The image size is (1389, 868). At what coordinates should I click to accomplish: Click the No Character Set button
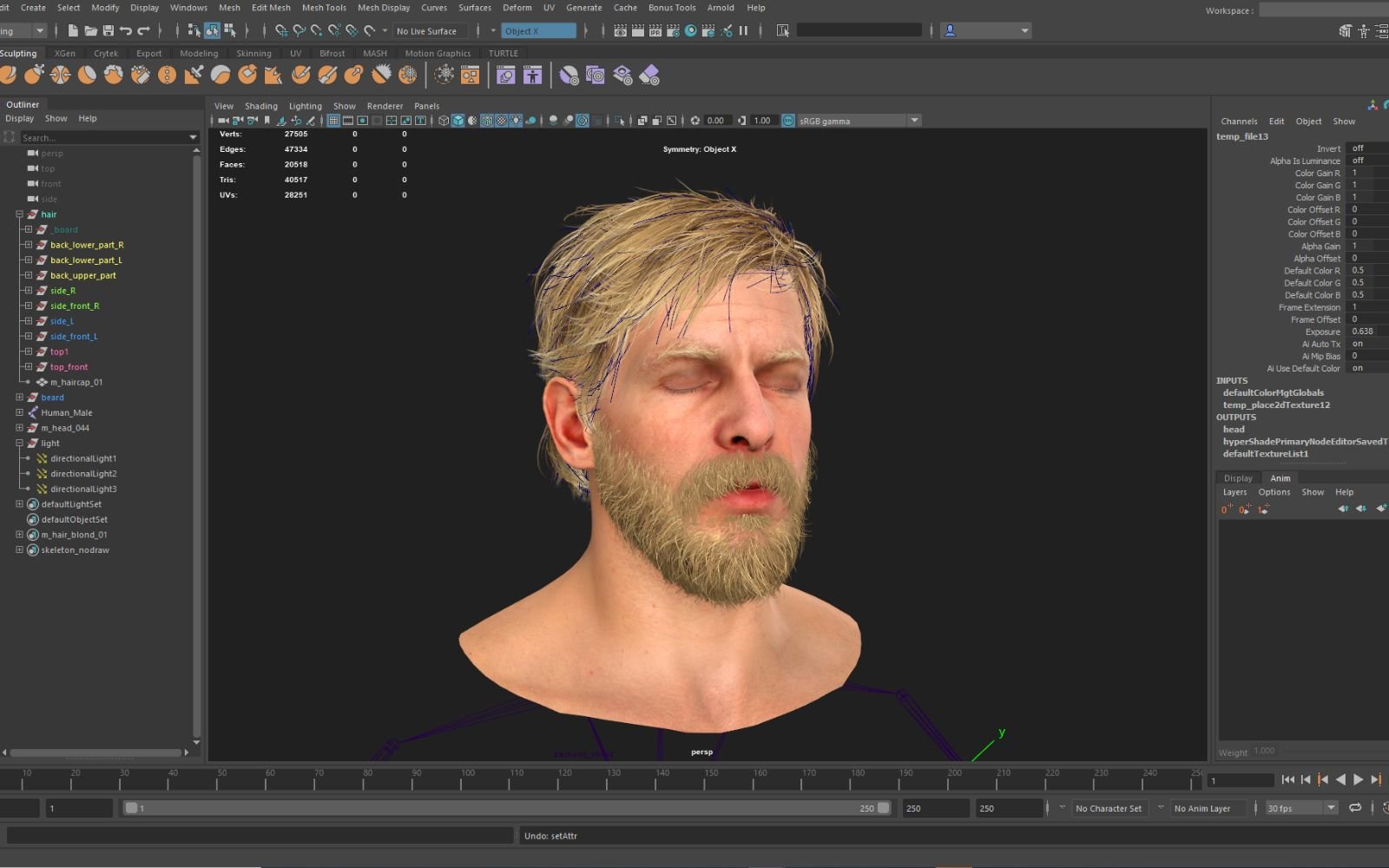coord(1108,808)
